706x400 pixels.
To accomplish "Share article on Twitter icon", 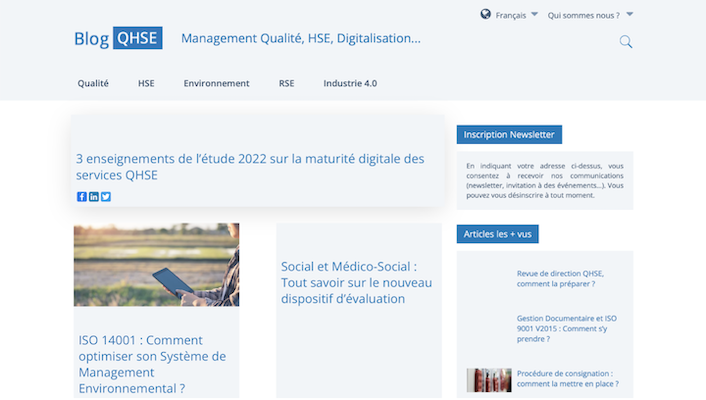I will [x=106, y=197].
